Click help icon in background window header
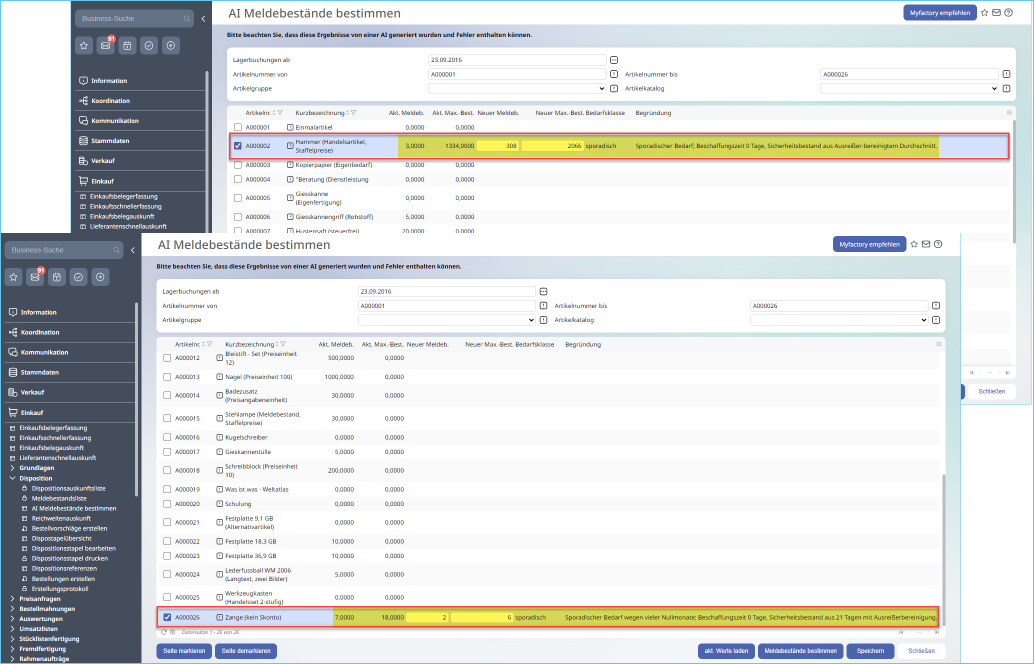1034x664 pixels. 1008,13
